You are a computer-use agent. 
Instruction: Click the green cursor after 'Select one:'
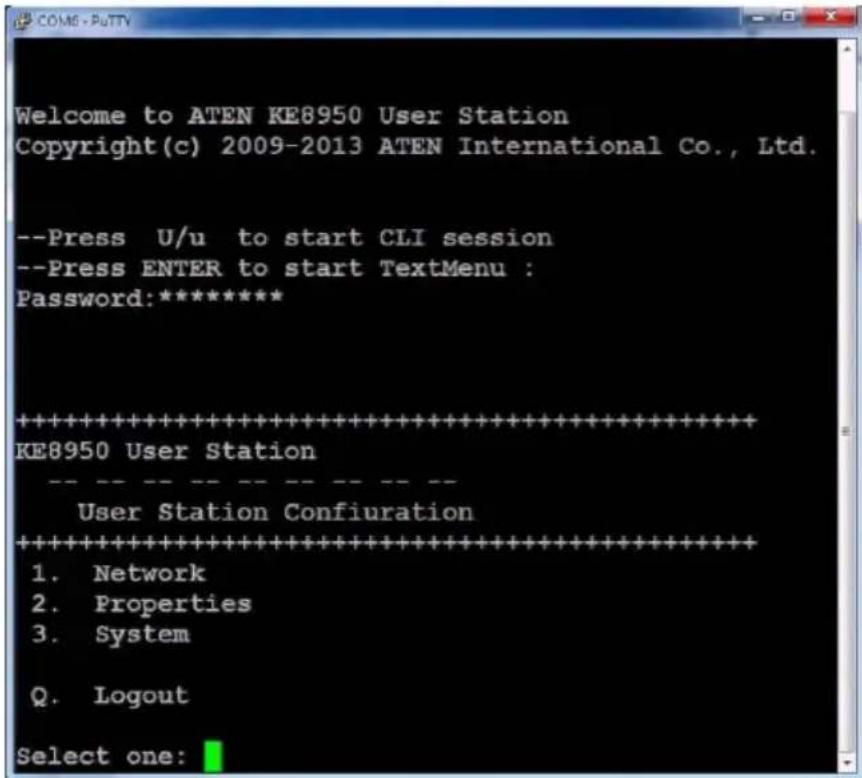tap(213, 757)
